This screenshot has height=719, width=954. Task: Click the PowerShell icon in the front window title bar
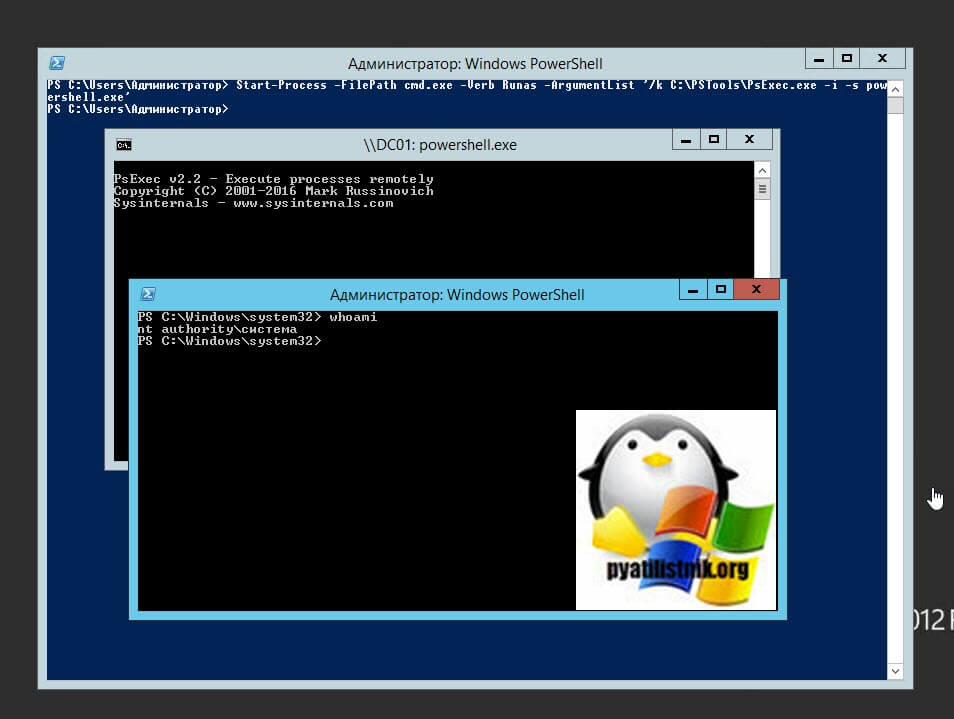(148, 294)
